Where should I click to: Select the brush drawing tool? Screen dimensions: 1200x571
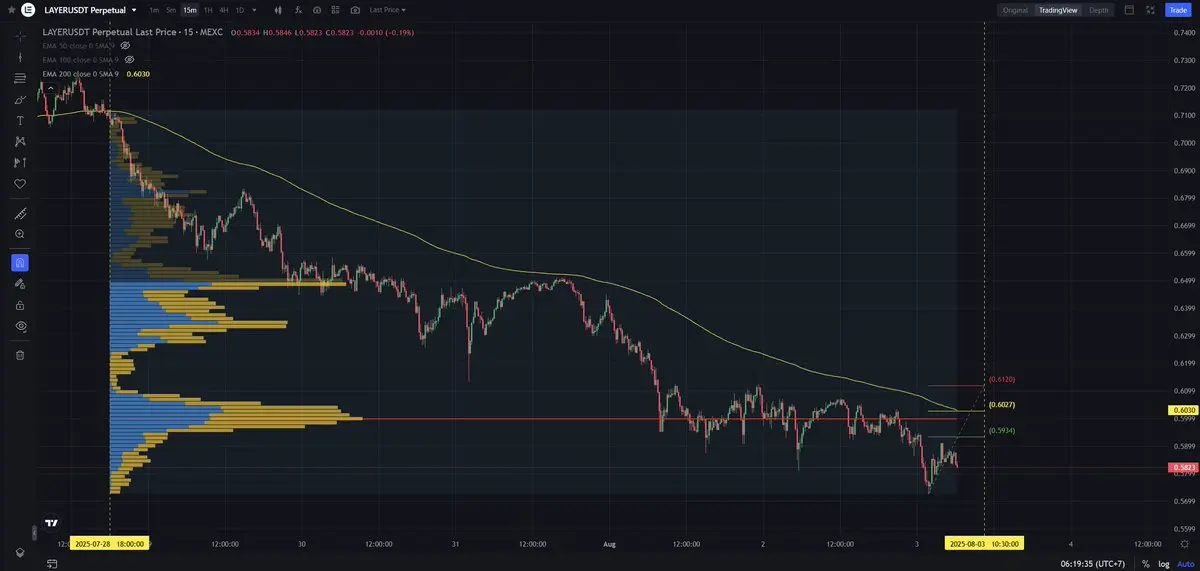click(20, 100)
